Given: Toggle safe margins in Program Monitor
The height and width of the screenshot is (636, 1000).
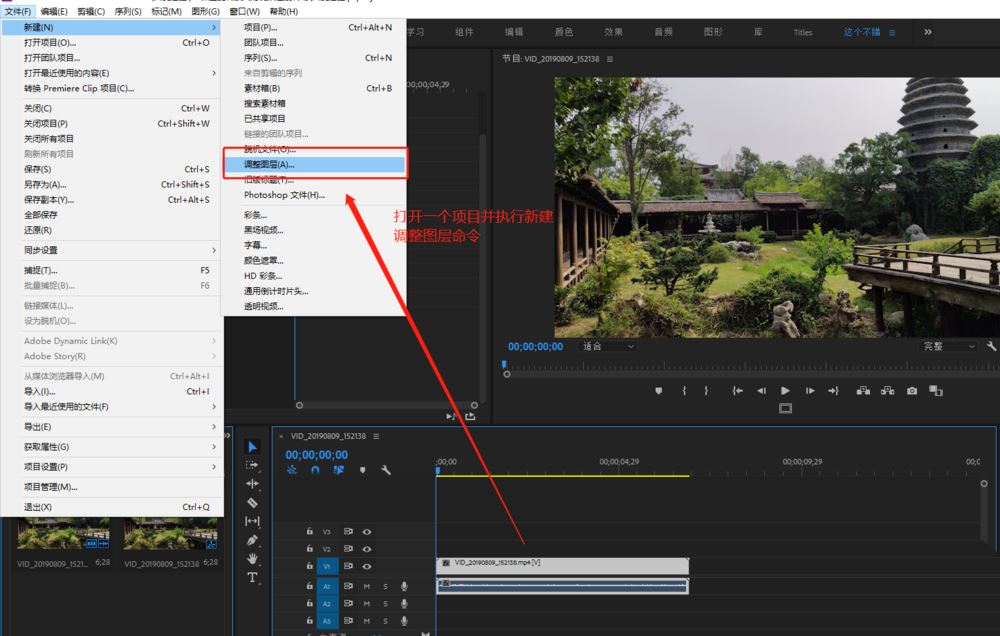Looking at the screenshot, I should point(786,408).
